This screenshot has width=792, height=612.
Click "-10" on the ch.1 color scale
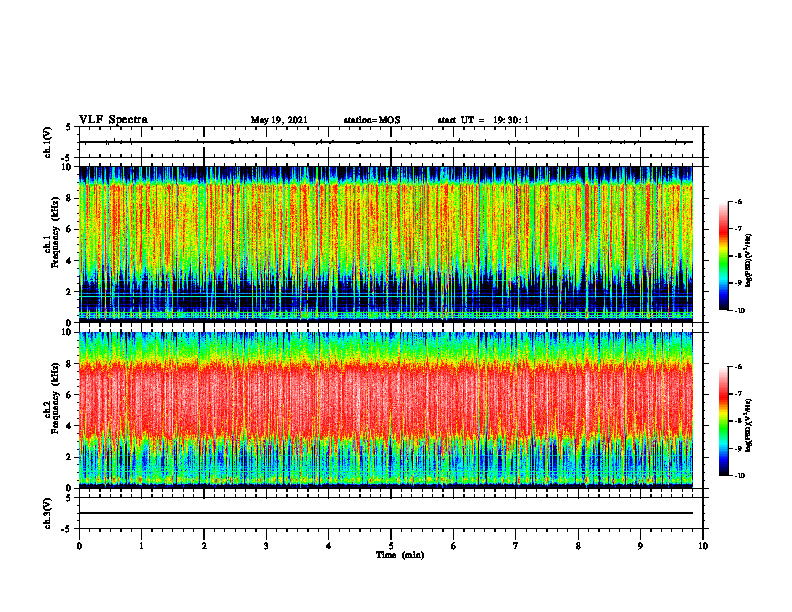pyautogui.click(x=739, y=311)
